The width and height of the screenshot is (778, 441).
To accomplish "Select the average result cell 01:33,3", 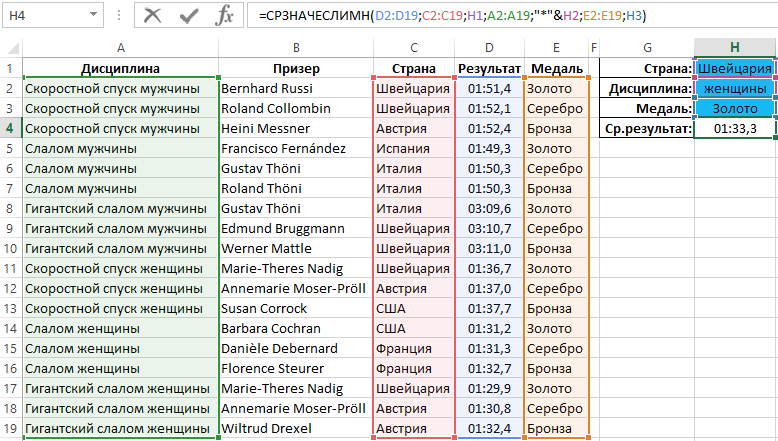I will tap(735, 128).
